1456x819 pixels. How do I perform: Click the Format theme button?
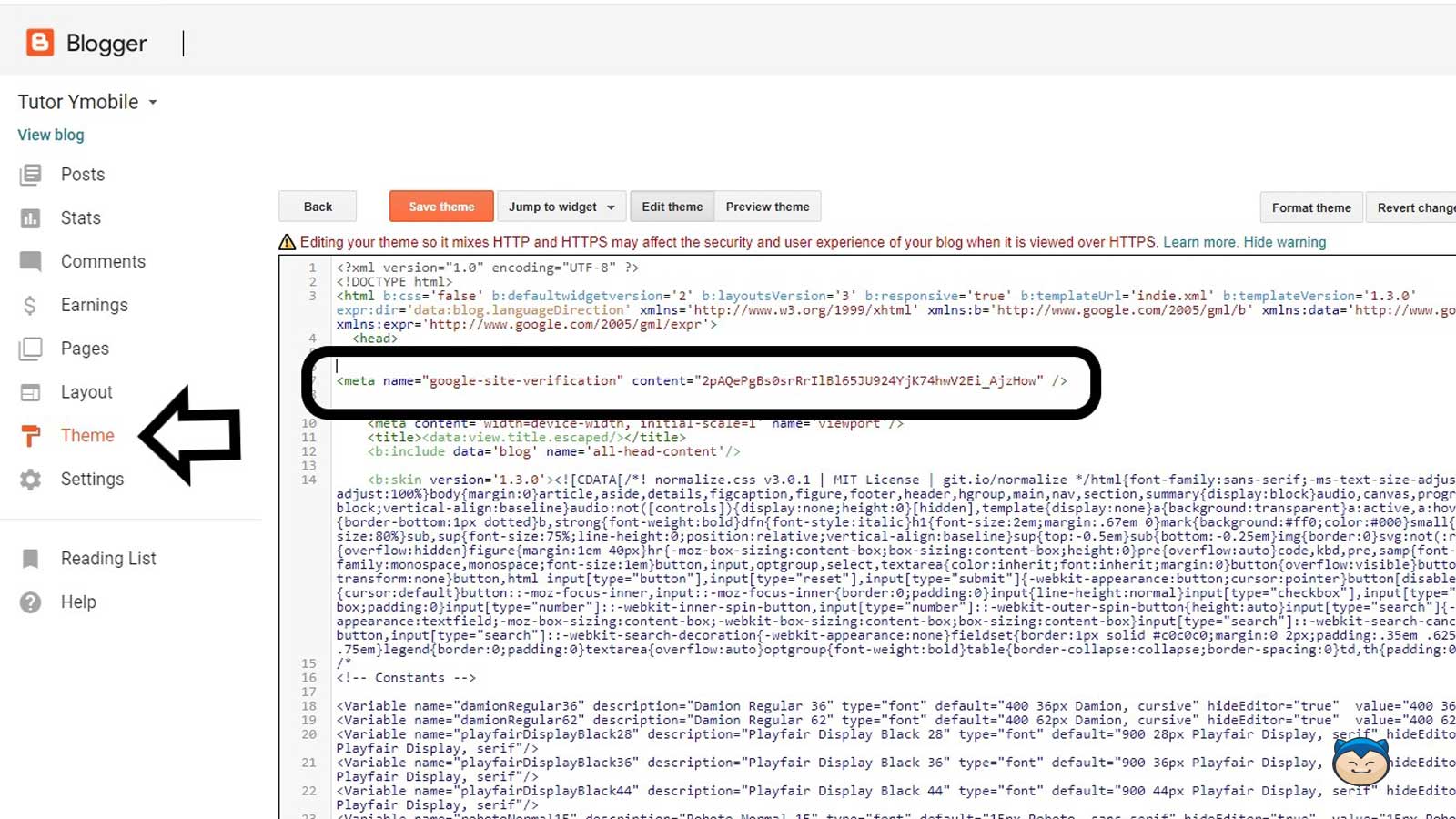pos(1311,207)
